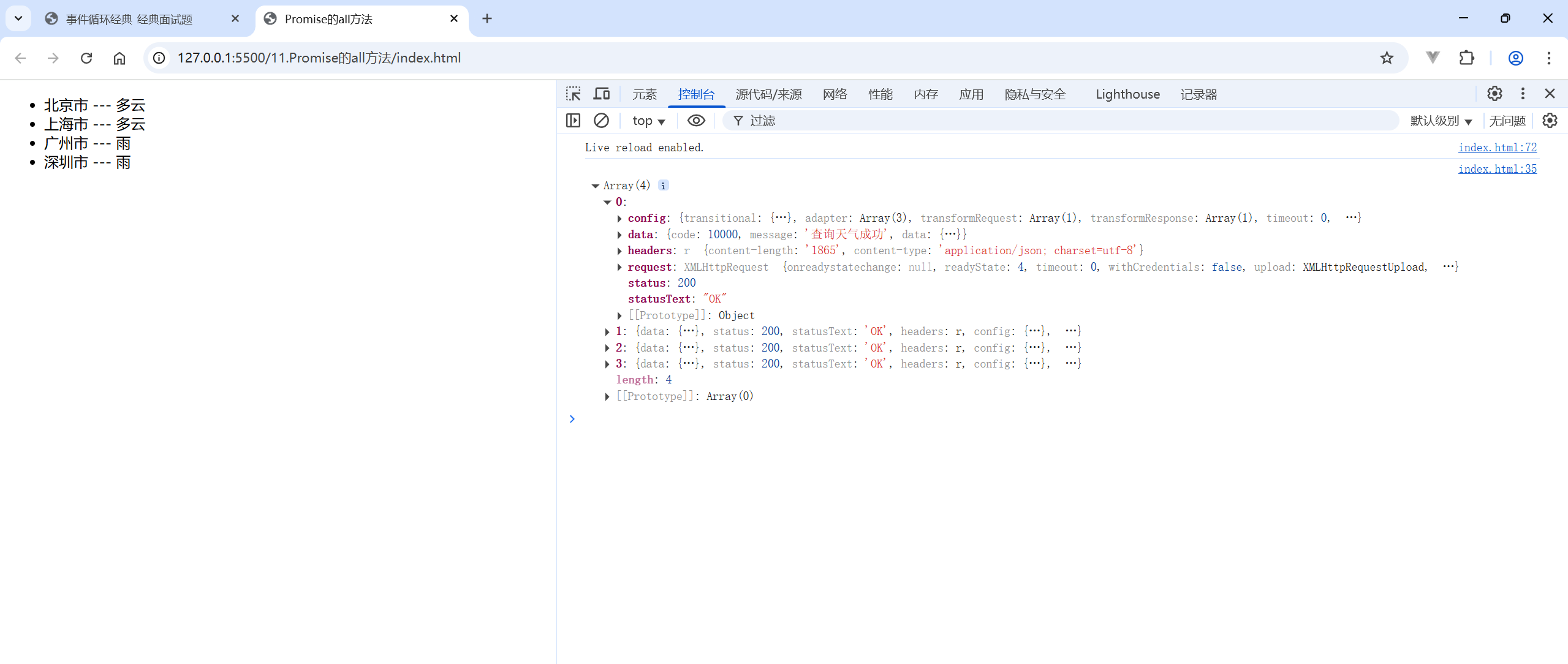Click the live expression eye icon
Viewport: 1568px width, 664px height.
[x=696, y=121]
